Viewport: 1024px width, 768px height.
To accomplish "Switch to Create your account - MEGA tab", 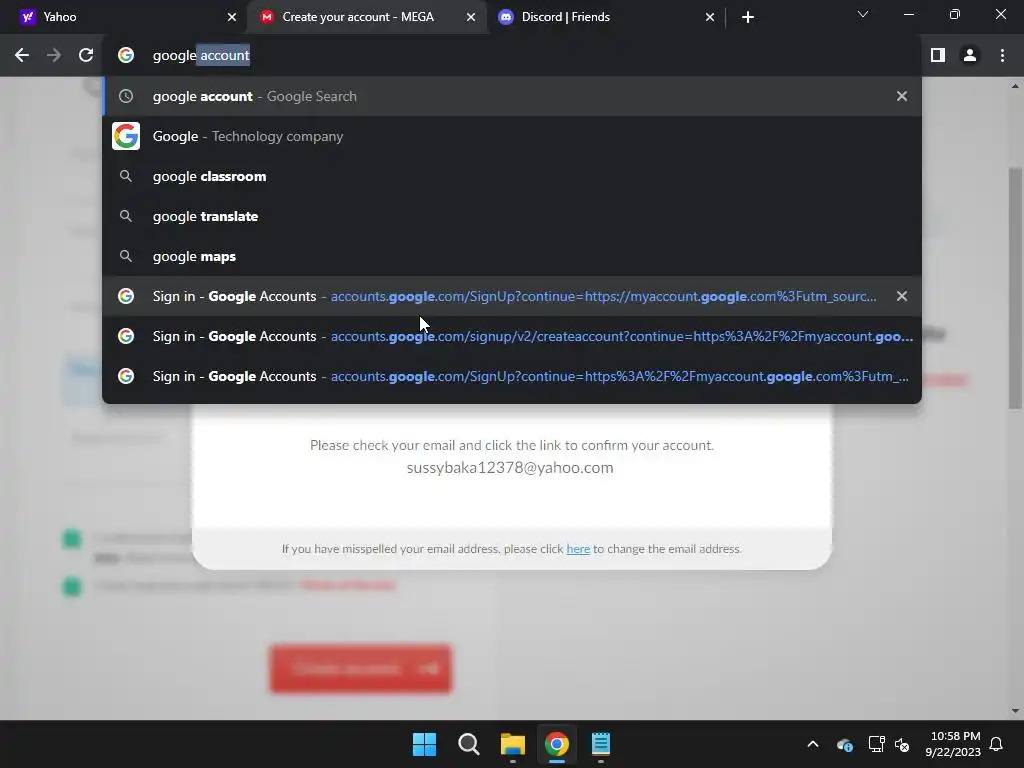I will point(366,17).
